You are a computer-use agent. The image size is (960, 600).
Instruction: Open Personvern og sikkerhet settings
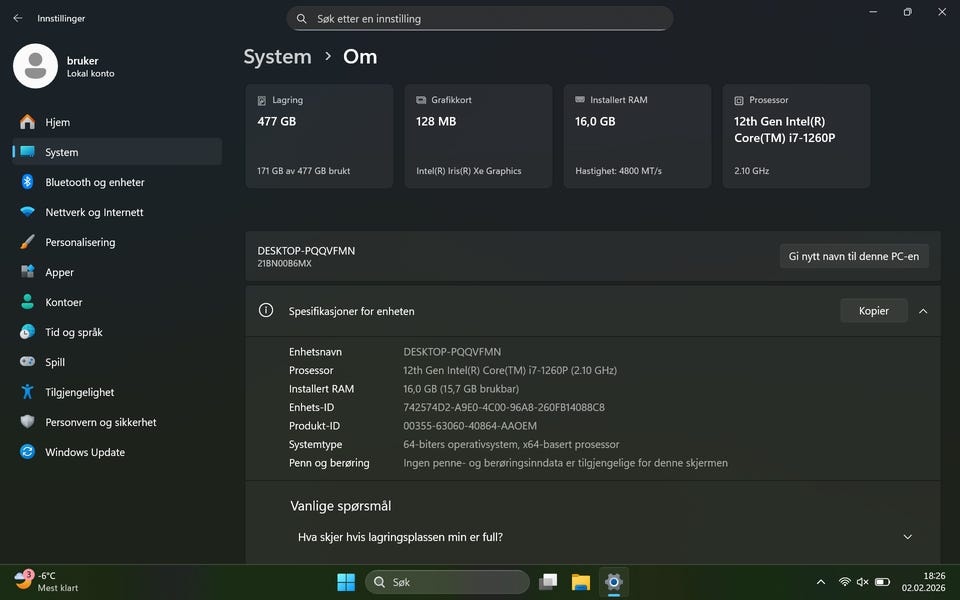click(x=117, y=422)
